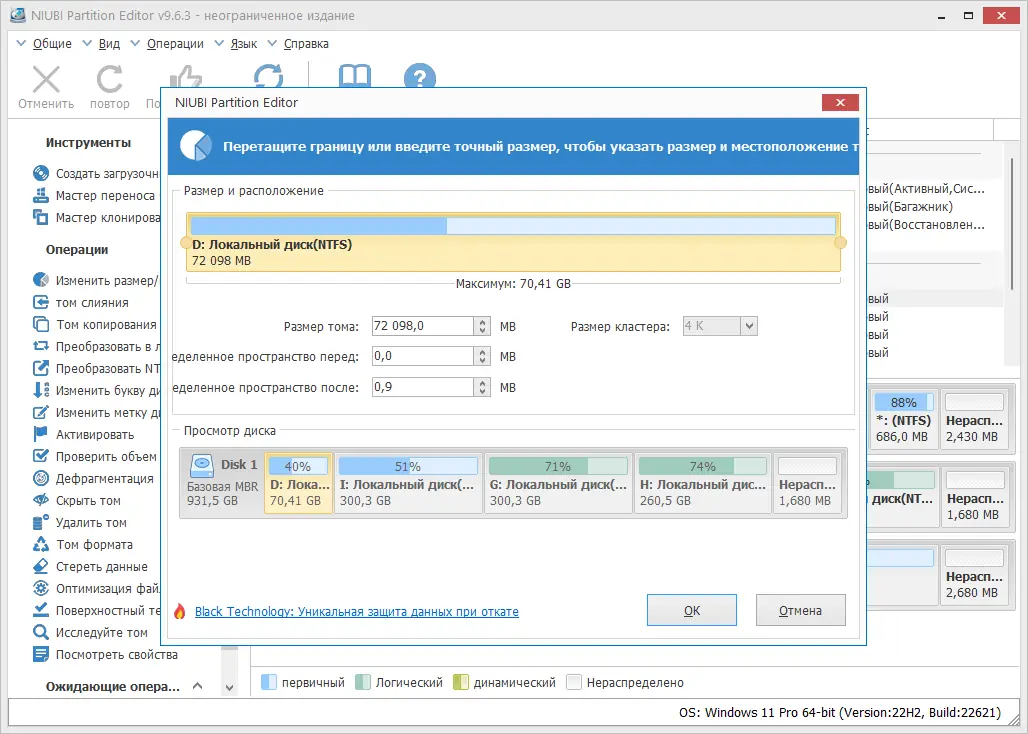Click the OS version status bar text
This screenshot has height=734, width=1028.
pos(840,712)
